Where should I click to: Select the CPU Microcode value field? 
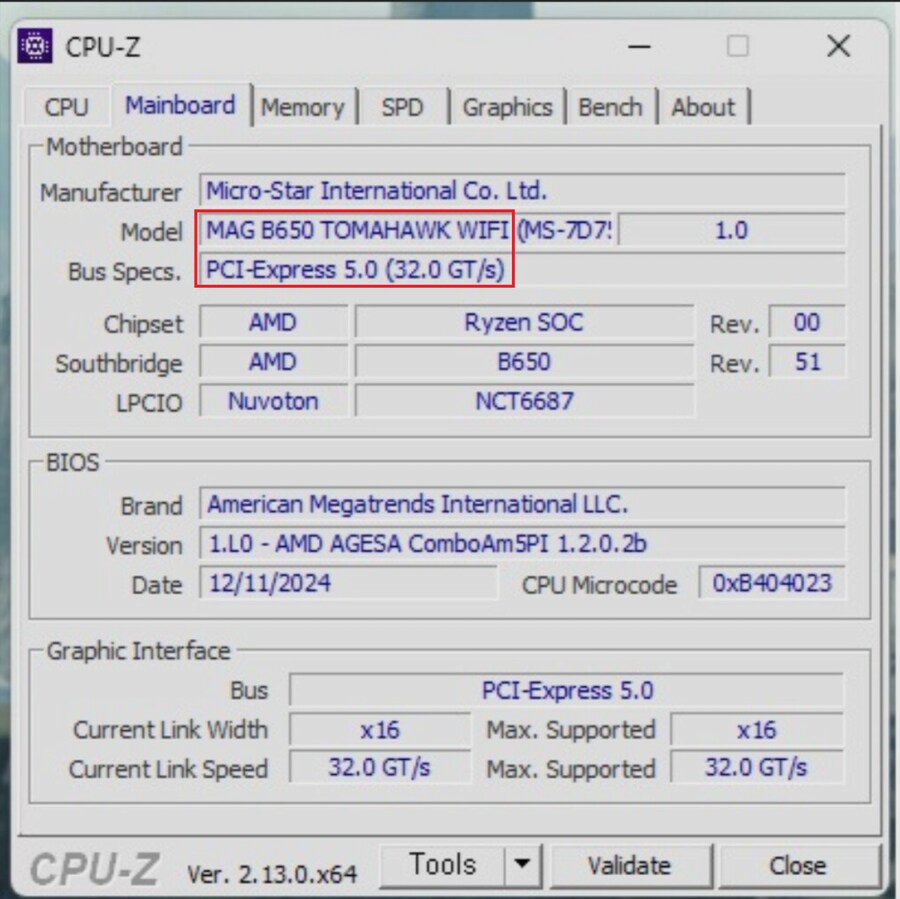771,584
